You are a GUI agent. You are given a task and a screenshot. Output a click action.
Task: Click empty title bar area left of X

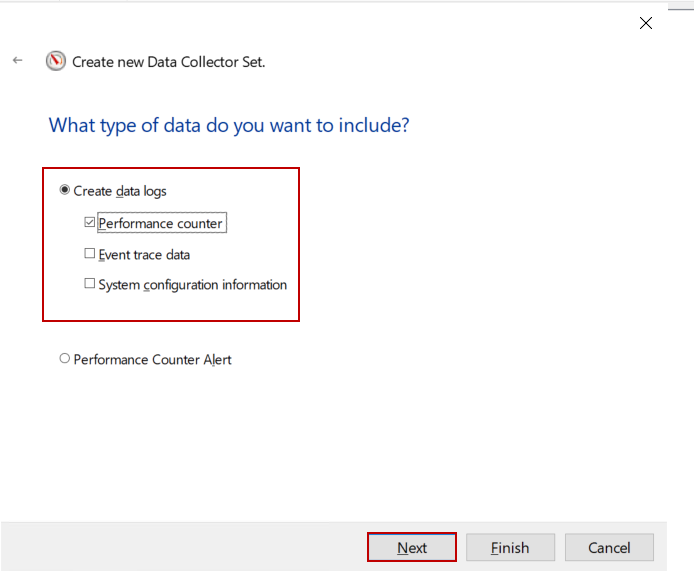click(350, 23)
